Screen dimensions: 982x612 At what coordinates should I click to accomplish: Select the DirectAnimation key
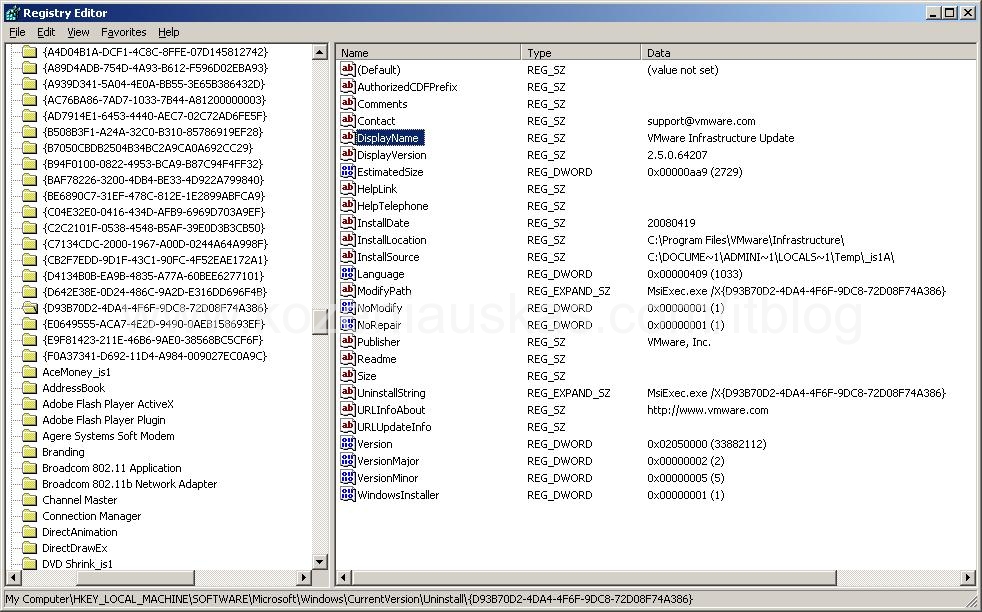coord(80,532)
